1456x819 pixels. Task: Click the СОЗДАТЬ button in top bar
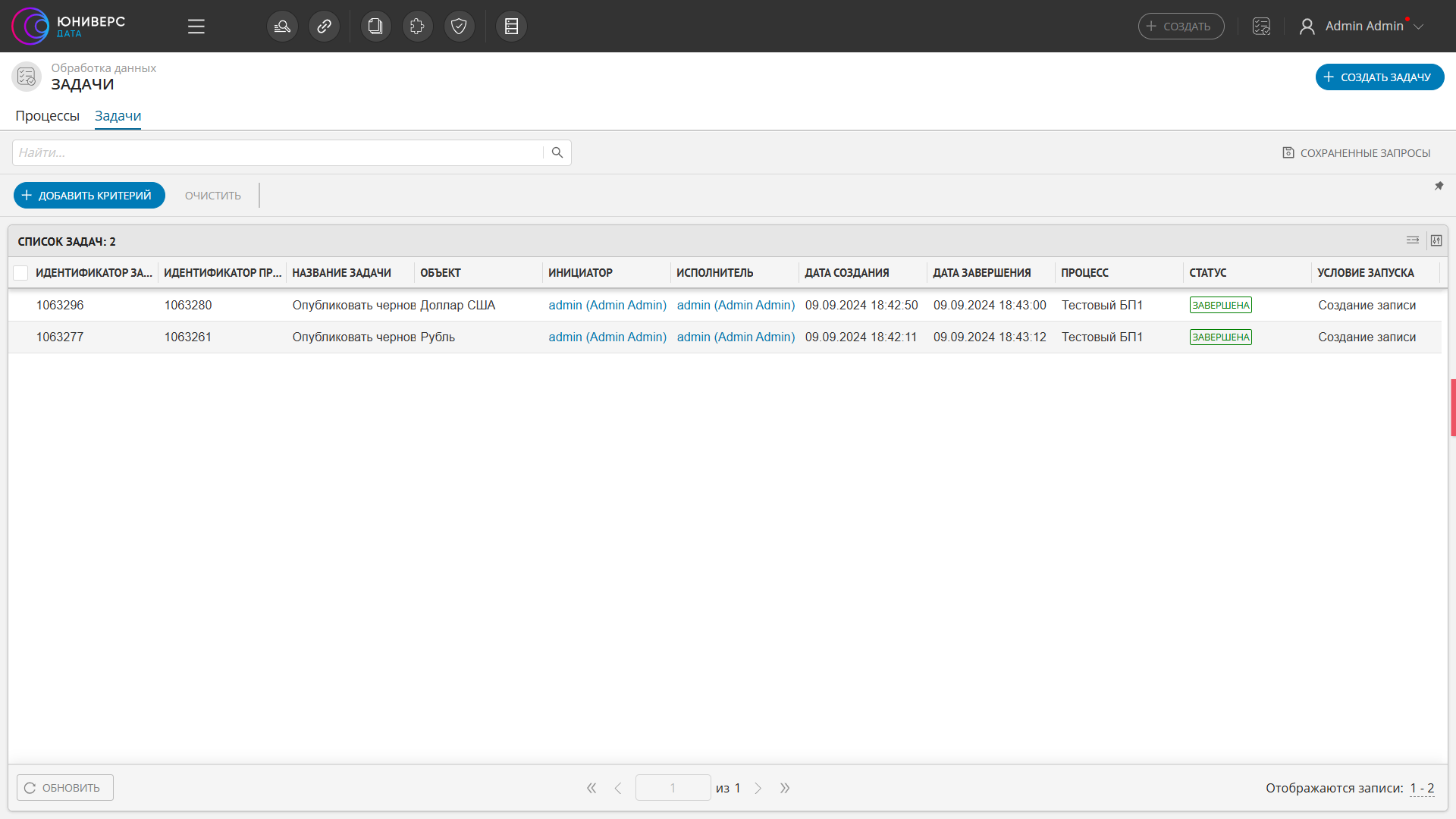[1181, 27]
